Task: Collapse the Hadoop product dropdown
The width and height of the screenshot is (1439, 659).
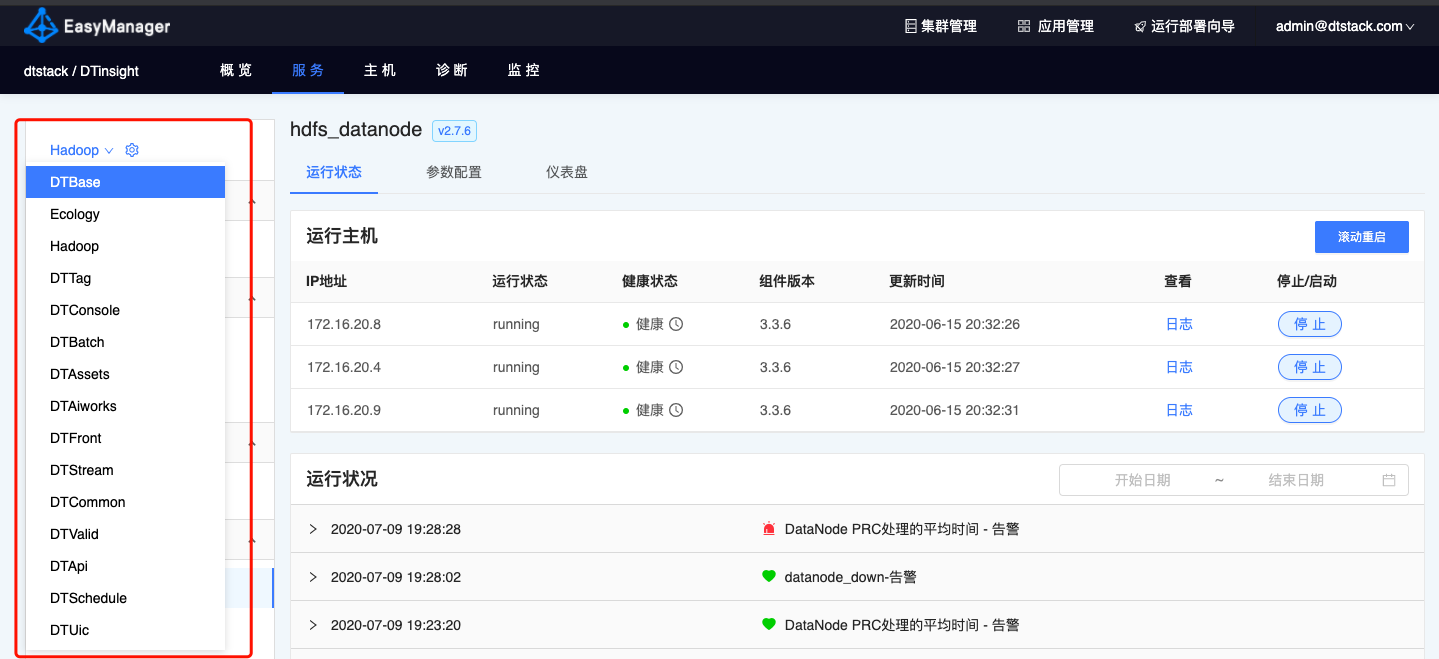Action: tap(81, 150)
